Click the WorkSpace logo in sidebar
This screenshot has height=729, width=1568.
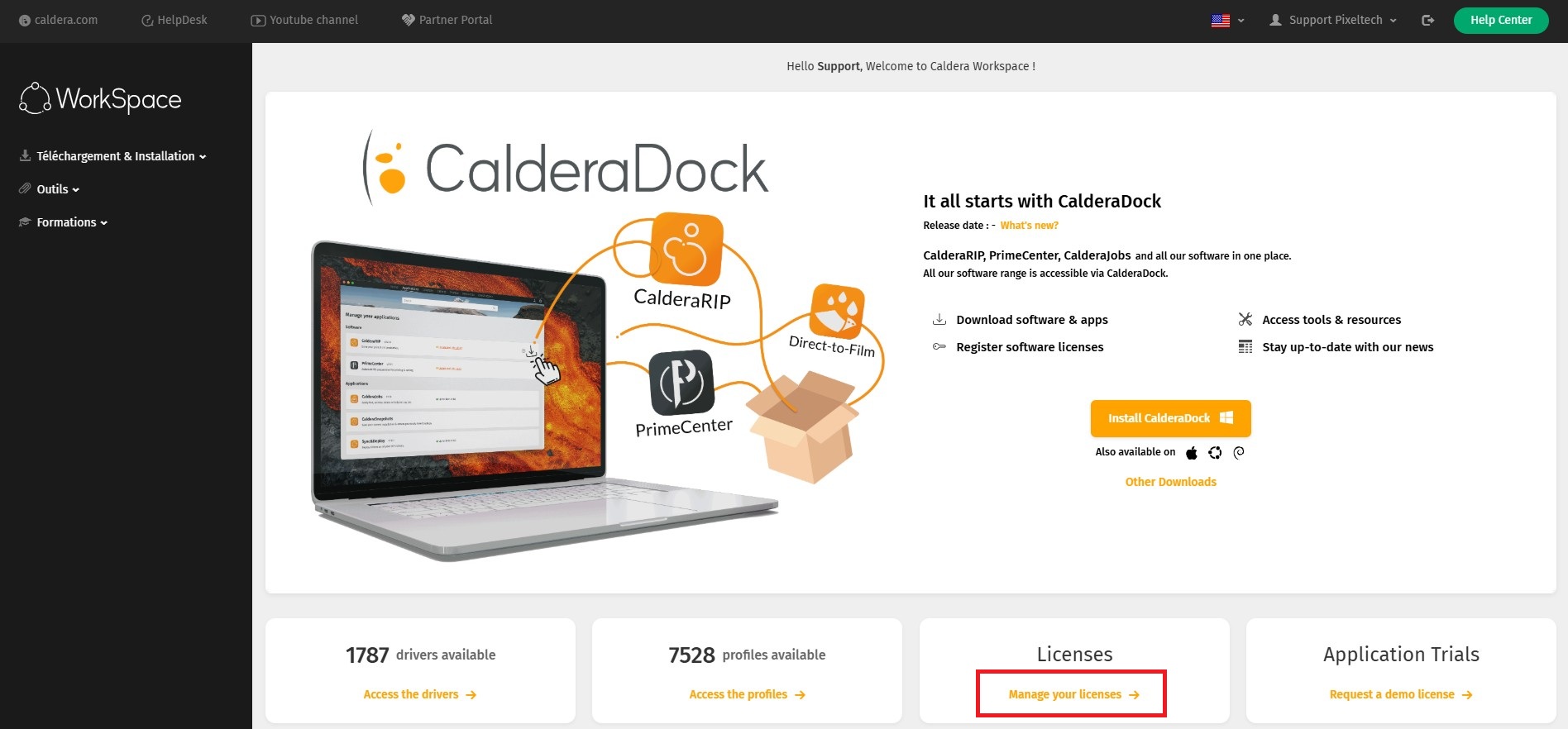101,99
